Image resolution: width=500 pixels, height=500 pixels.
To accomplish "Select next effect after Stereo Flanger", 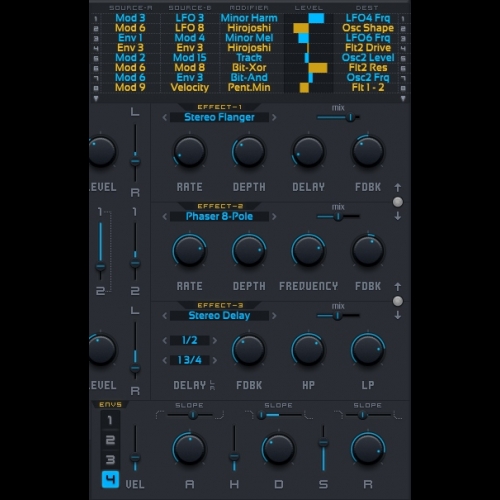I will (274, 117).
